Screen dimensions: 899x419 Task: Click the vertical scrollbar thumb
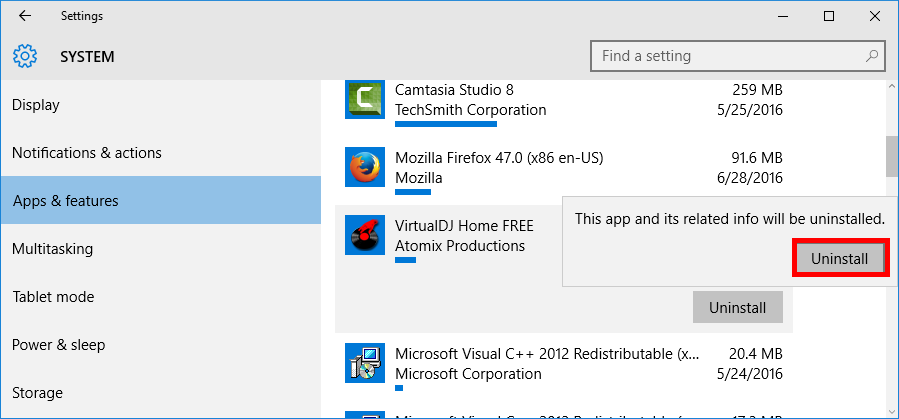891,155
